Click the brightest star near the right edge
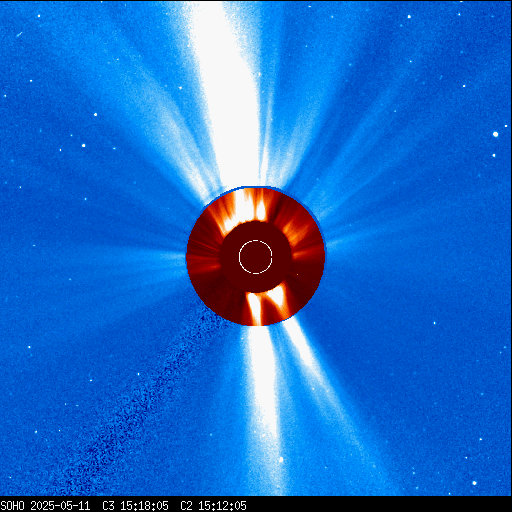This screenshot has width=512, height=512. (x=495, y=134)
